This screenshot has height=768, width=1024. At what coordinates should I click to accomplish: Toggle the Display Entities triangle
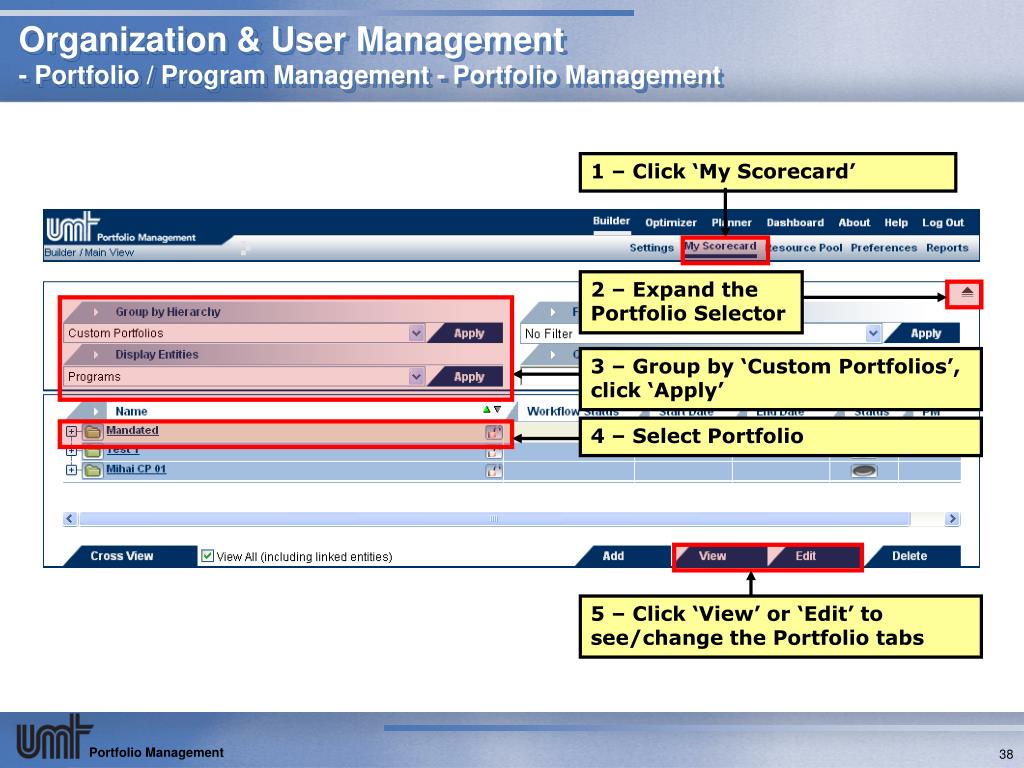pos(96,355)
